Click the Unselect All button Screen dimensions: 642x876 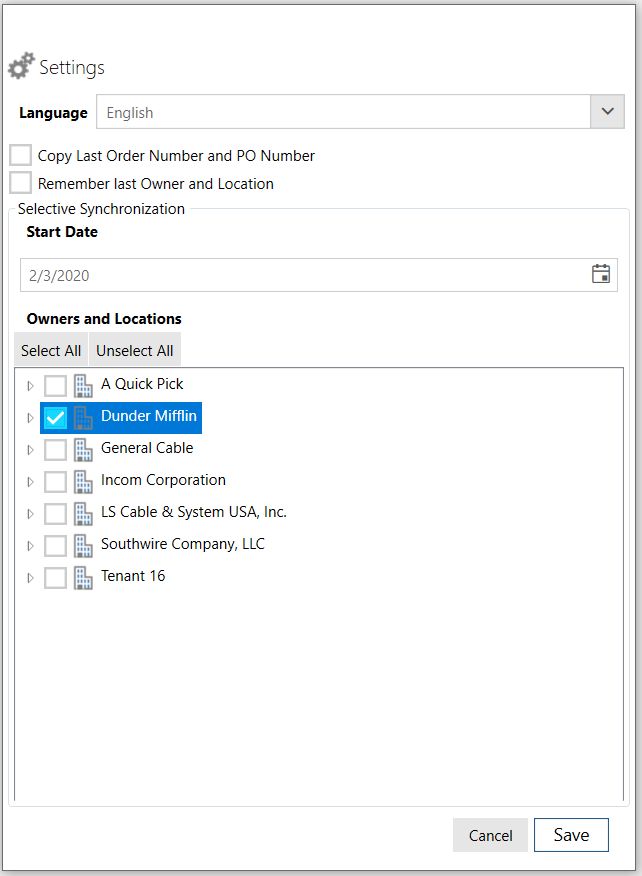(135, 350)
